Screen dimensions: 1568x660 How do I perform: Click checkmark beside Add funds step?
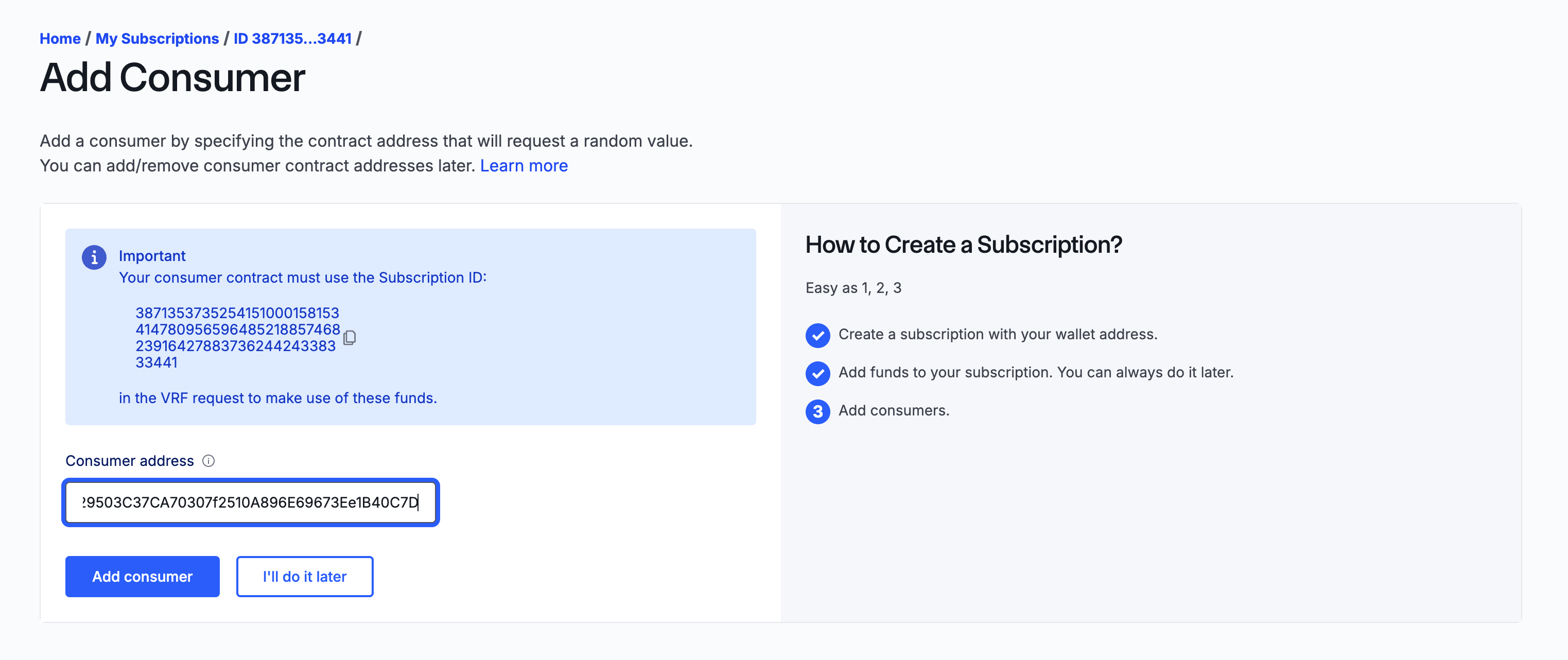pyautogui.click(x=817, y=373)
